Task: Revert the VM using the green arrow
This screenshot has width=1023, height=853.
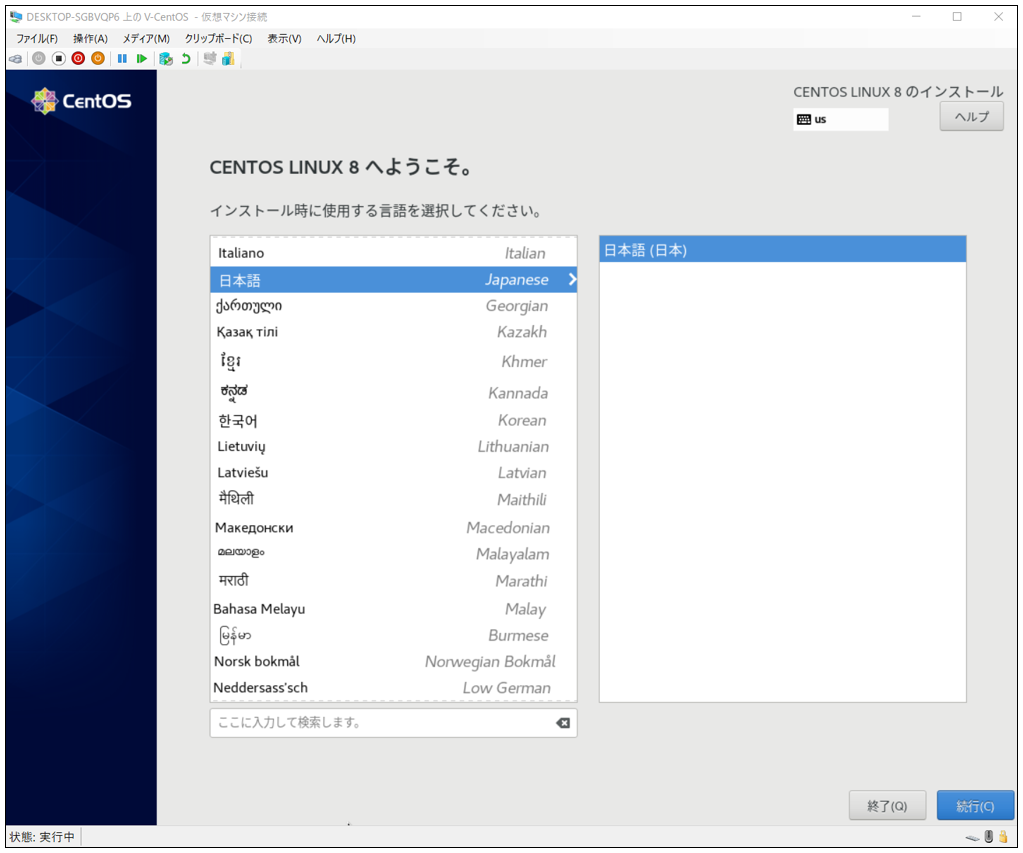Action: tap(186, 59)
